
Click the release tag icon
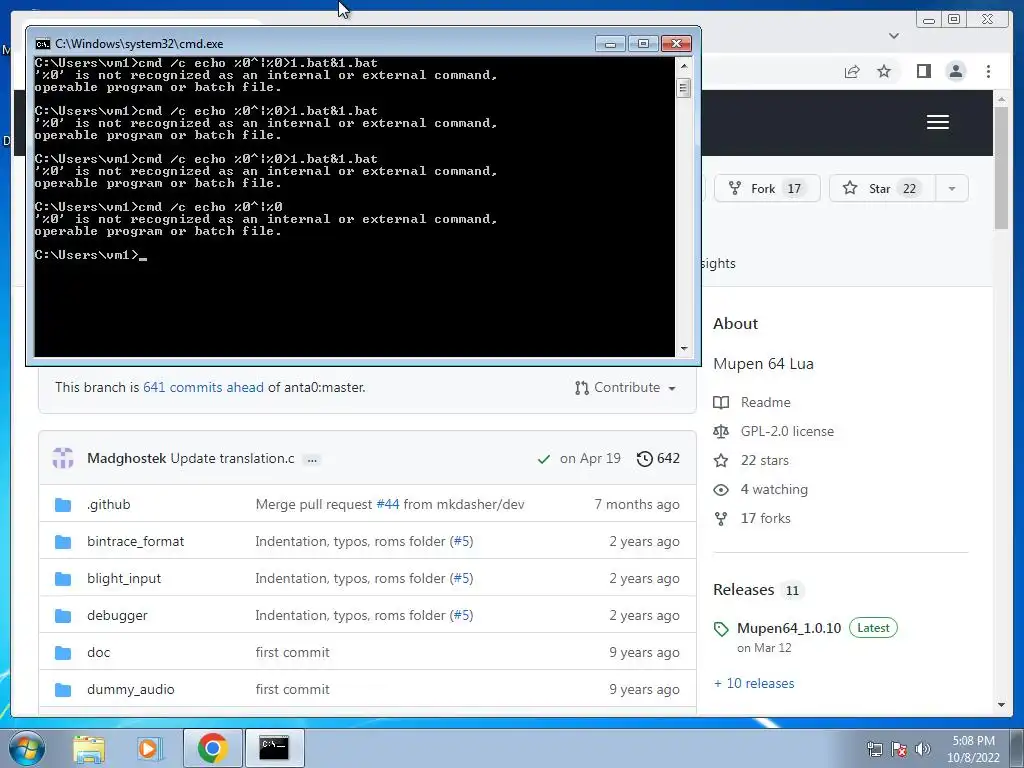[x=721, y=630]
